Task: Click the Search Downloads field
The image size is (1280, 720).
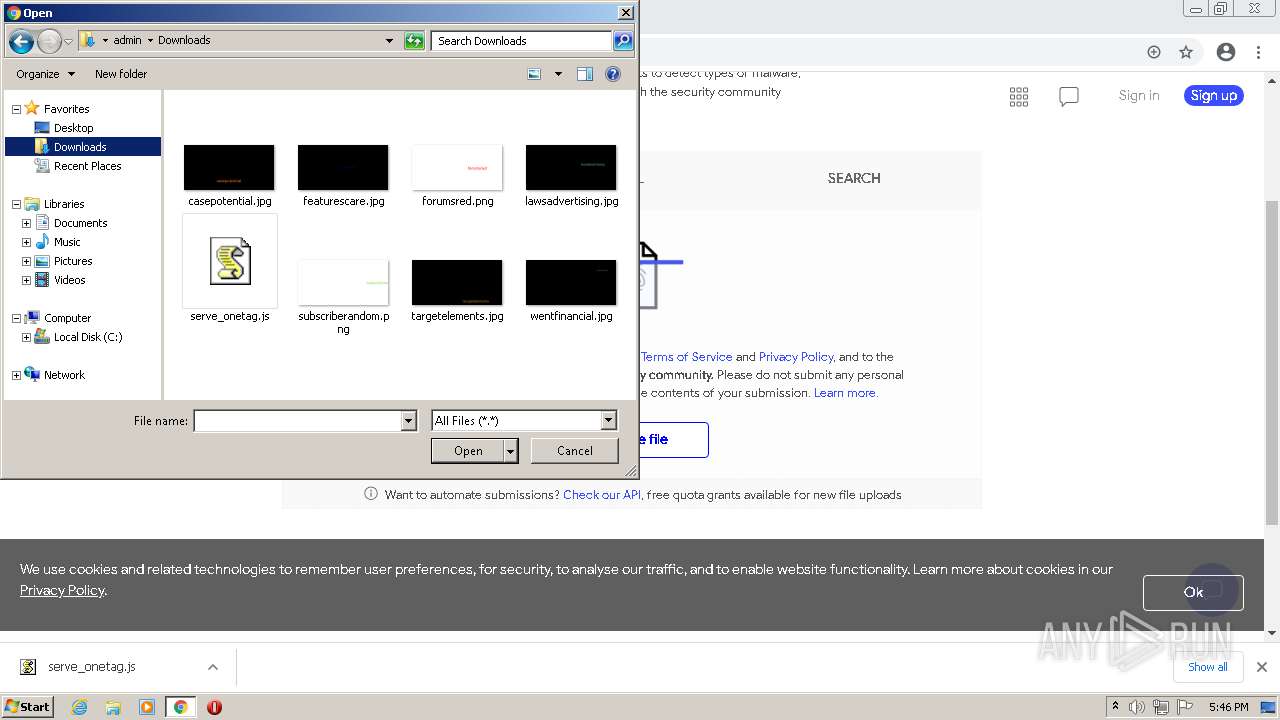Action: [522, 41]
